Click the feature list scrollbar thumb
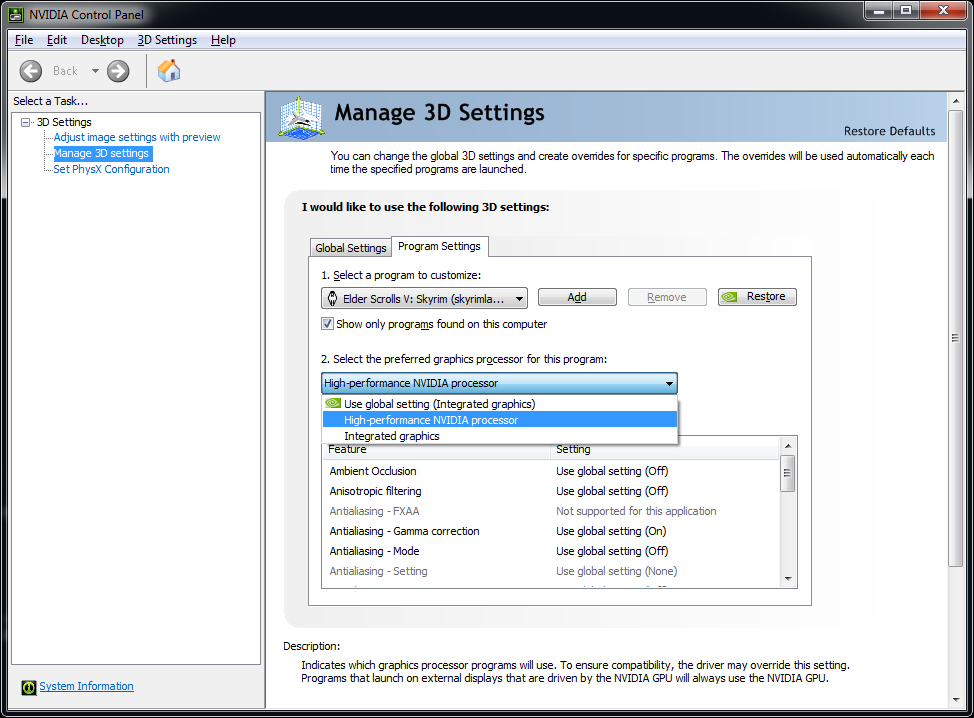Viewport: 974px width, 718px height. point(788,473)
